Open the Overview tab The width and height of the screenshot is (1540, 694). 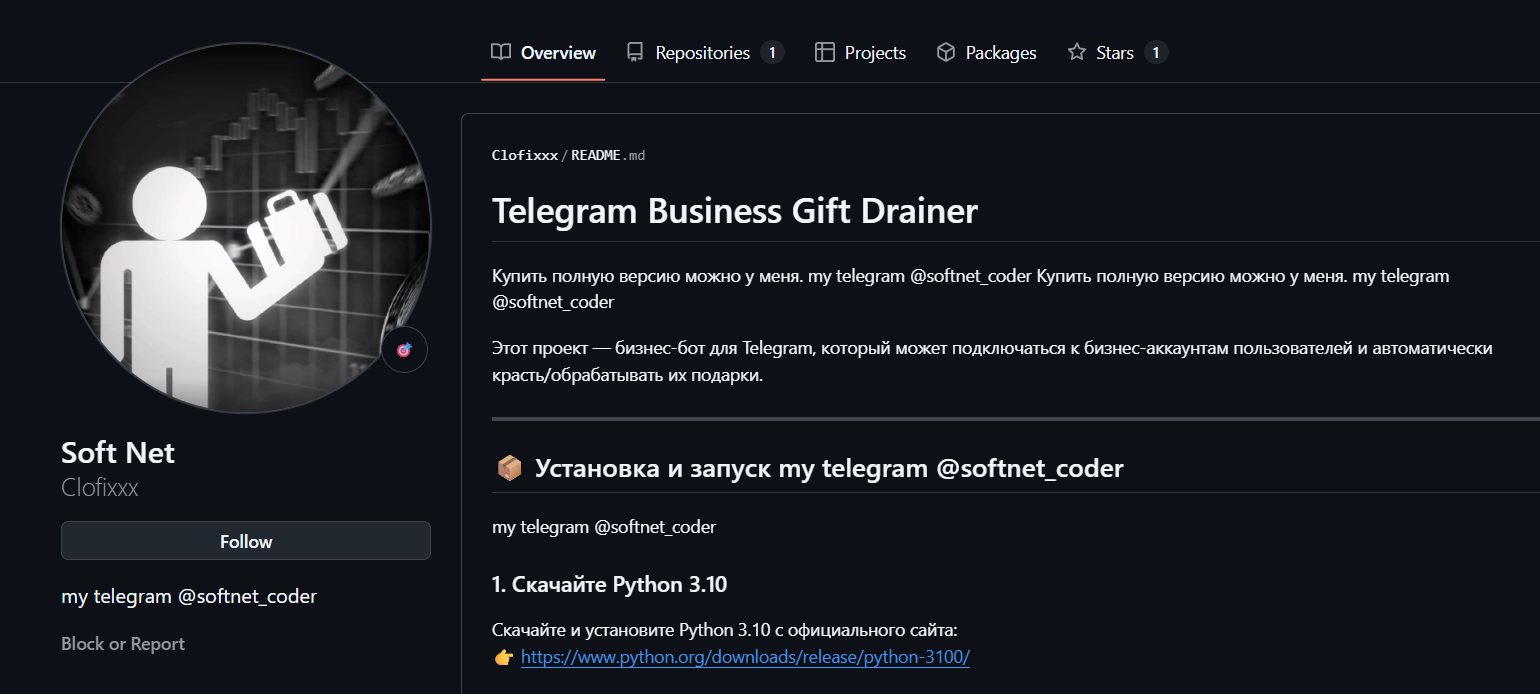pyautogui.click(x=543, y=53)
